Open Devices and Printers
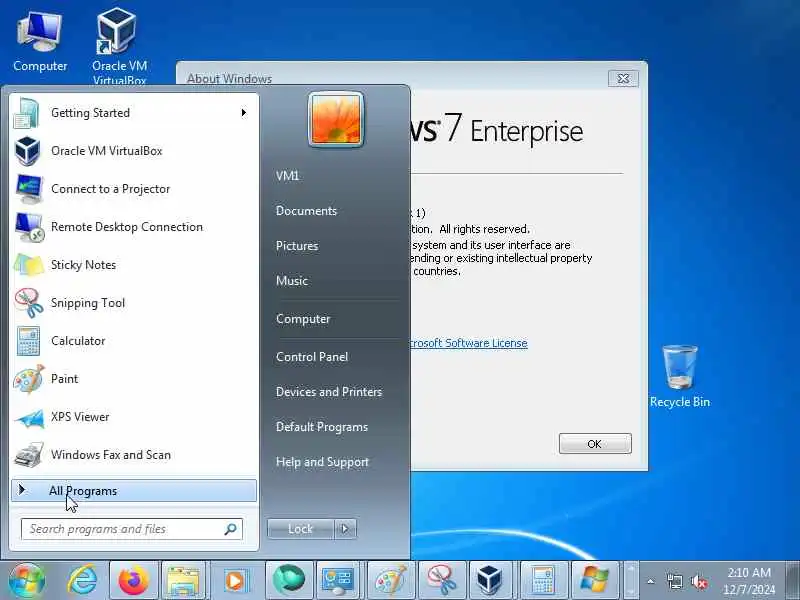This screenshot has height=600, width=800. coord(329,392)
